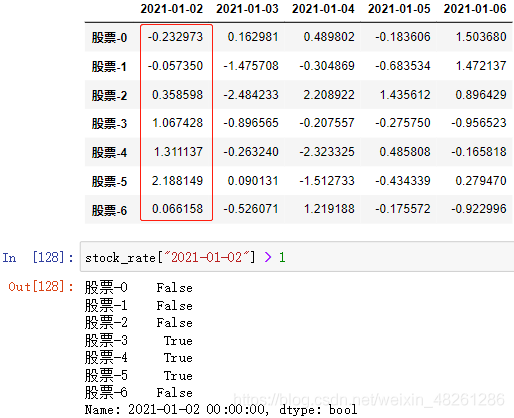Image resolution: width=514 pixels, height=418 pixels.
Task: Click cell value -0.275750
Action: point(403,123)
